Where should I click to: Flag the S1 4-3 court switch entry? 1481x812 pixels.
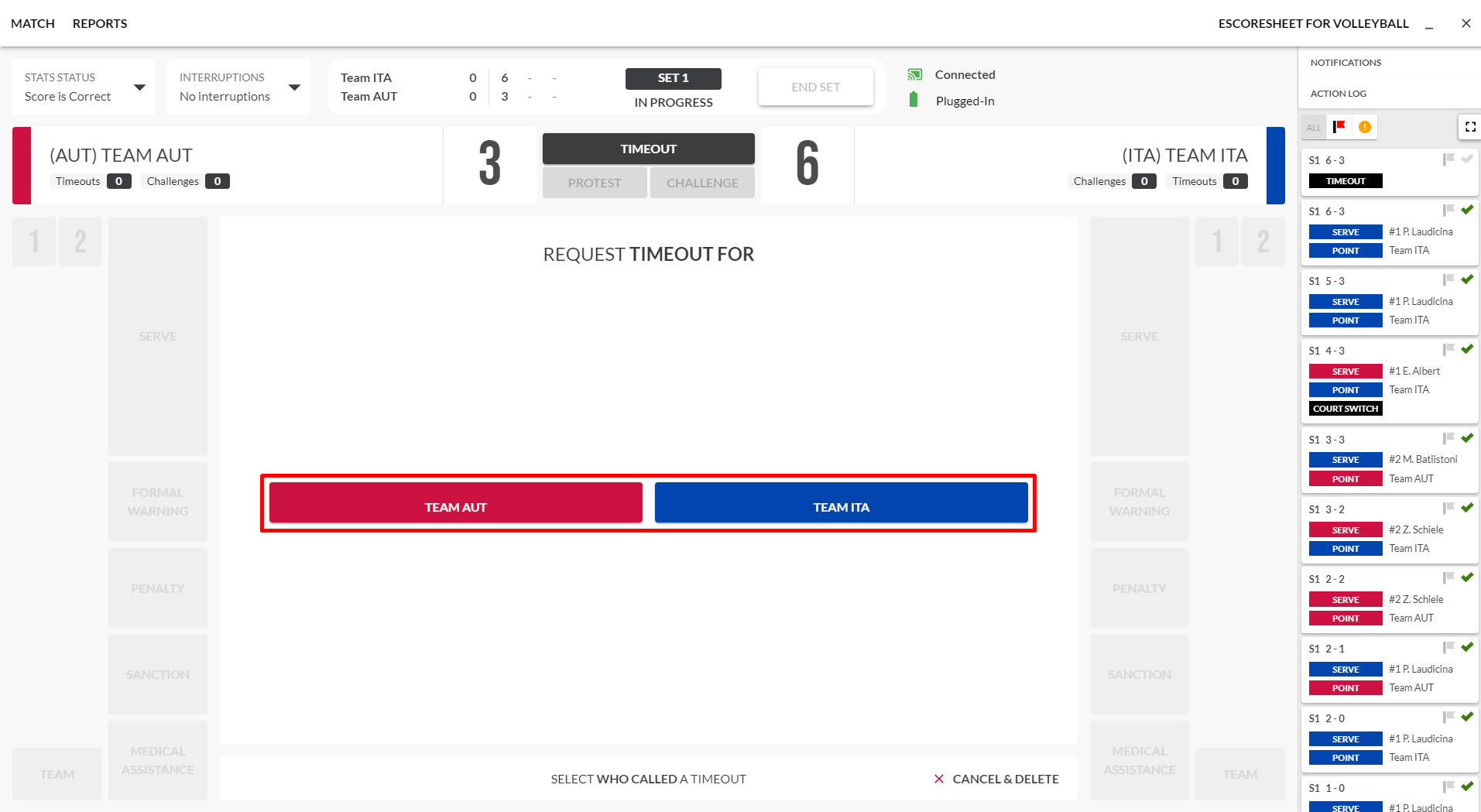pos(1448,349)
